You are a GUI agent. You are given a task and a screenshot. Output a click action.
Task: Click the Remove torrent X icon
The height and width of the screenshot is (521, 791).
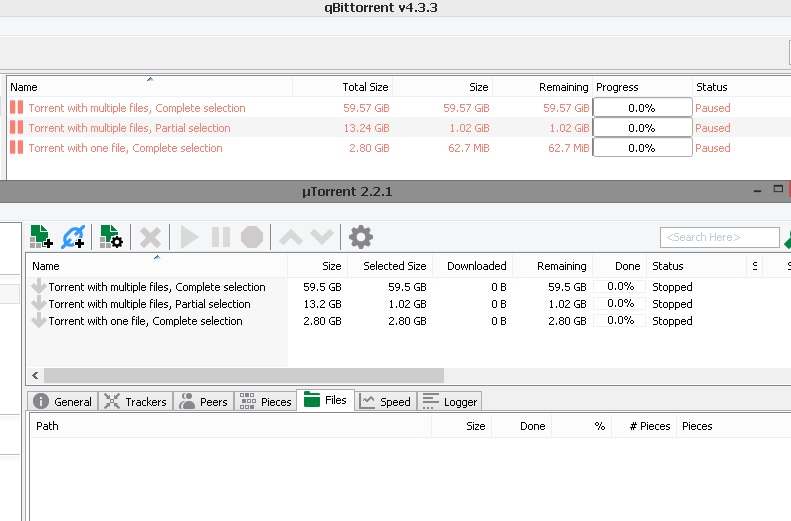point(150,237)
